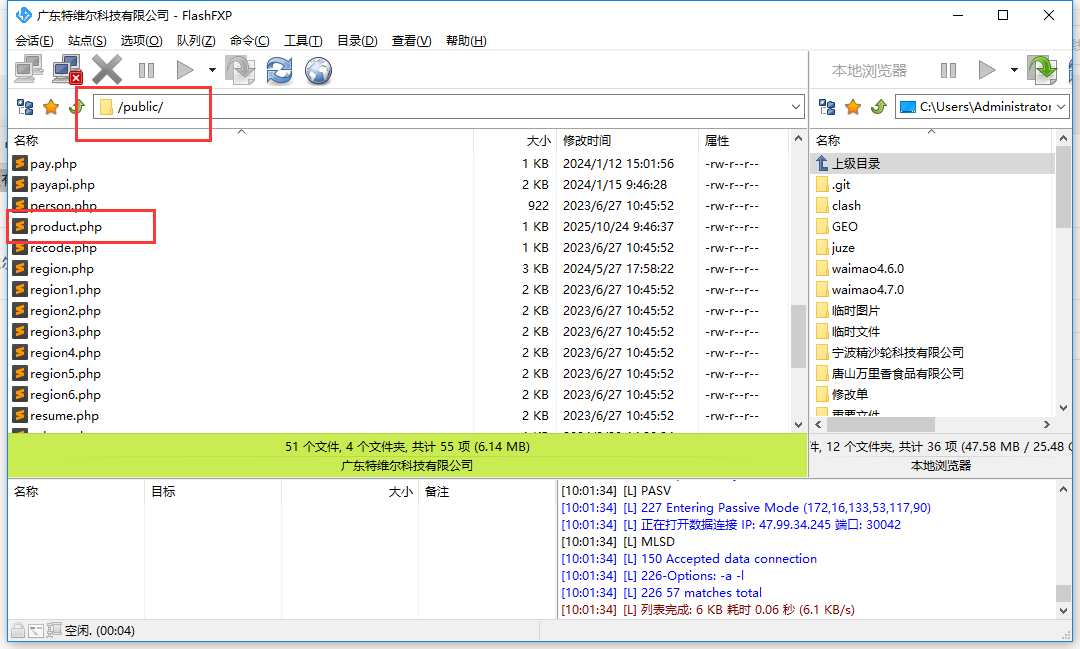
Task: Sort remote files by 修改时间 column header
Action: pos(587,141)
